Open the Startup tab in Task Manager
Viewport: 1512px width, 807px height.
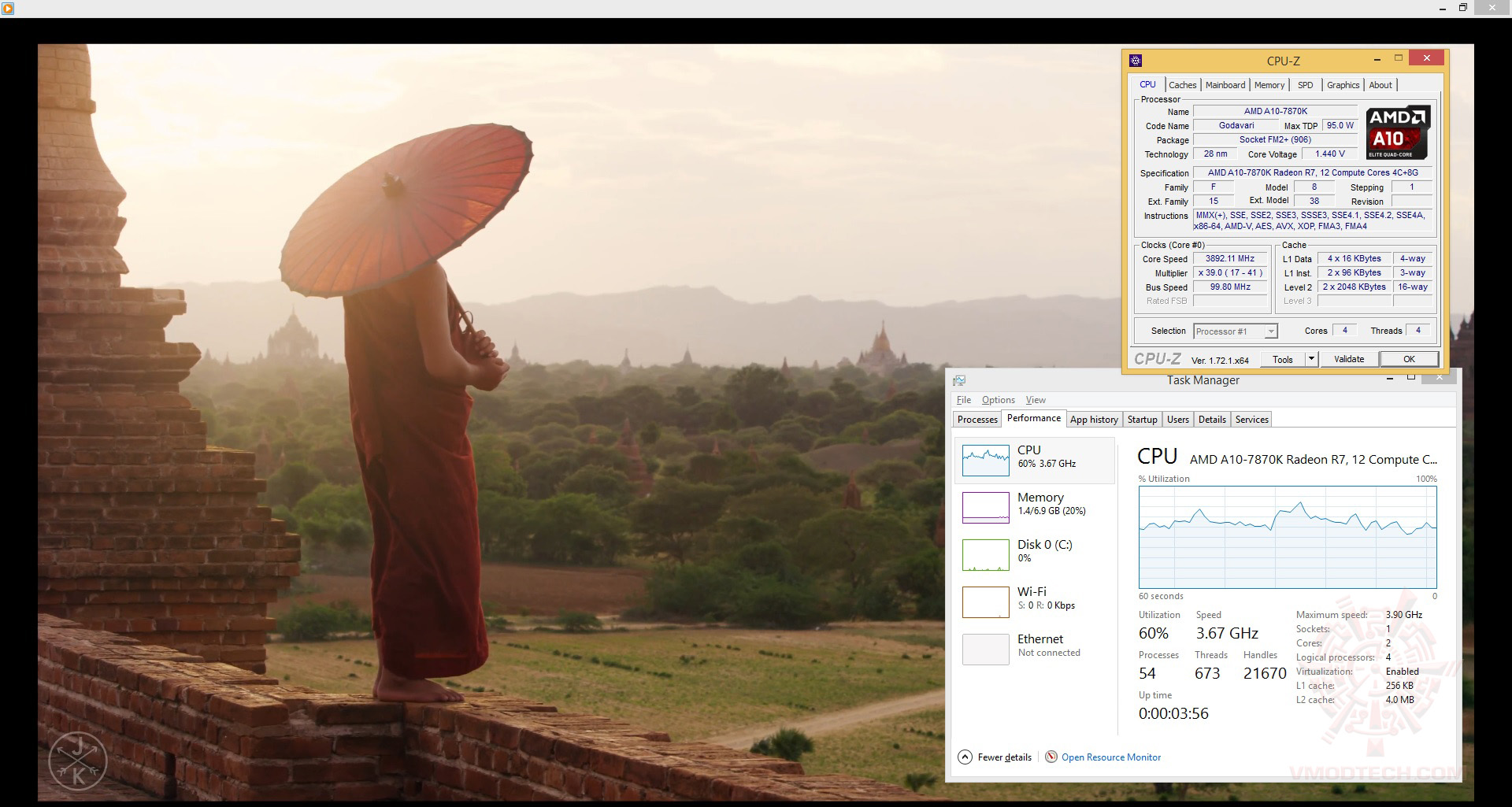click(x=1142, y=420)
